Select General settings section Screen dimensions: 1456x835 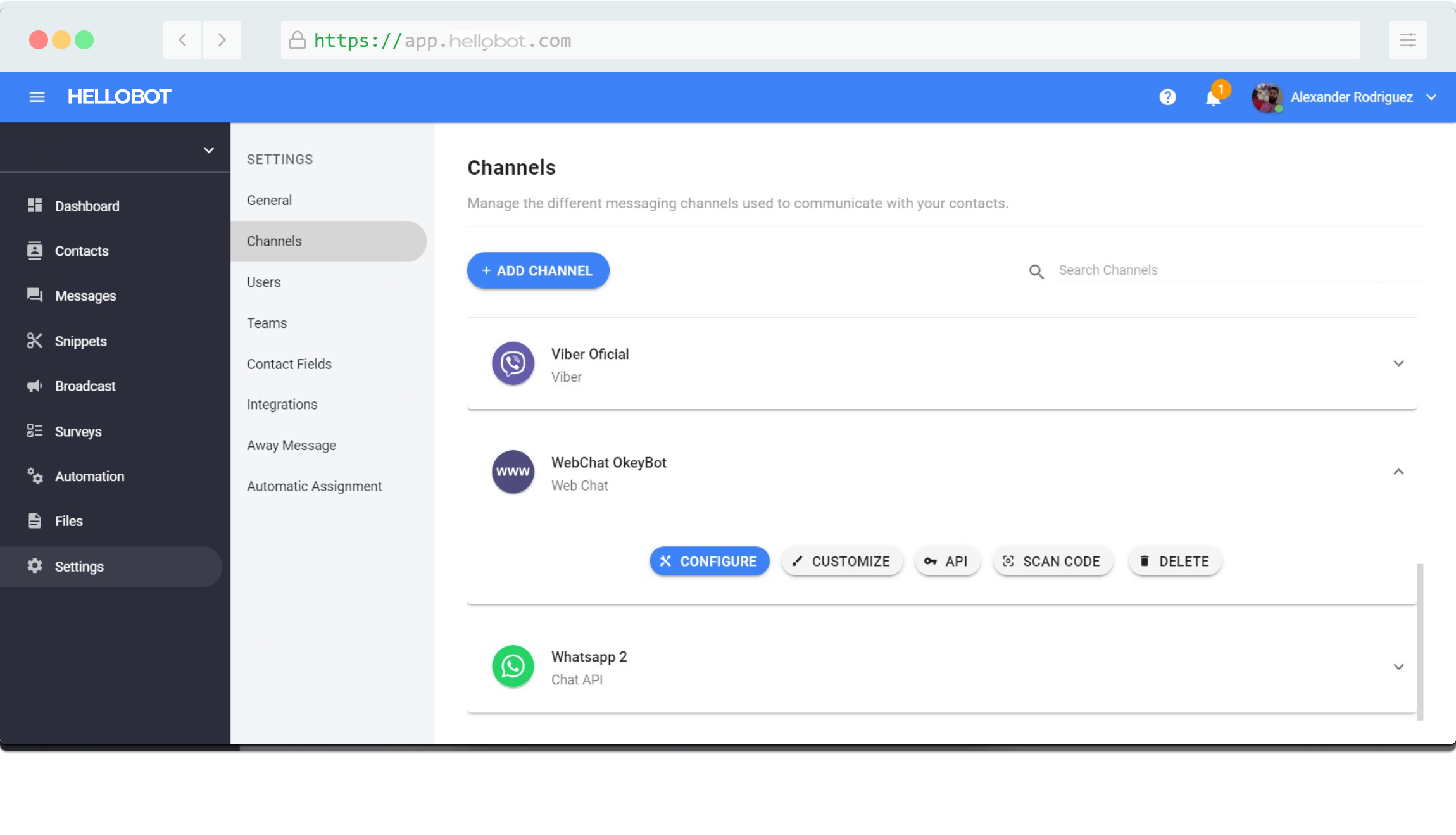pyautogui.click(x=269, y=200)
